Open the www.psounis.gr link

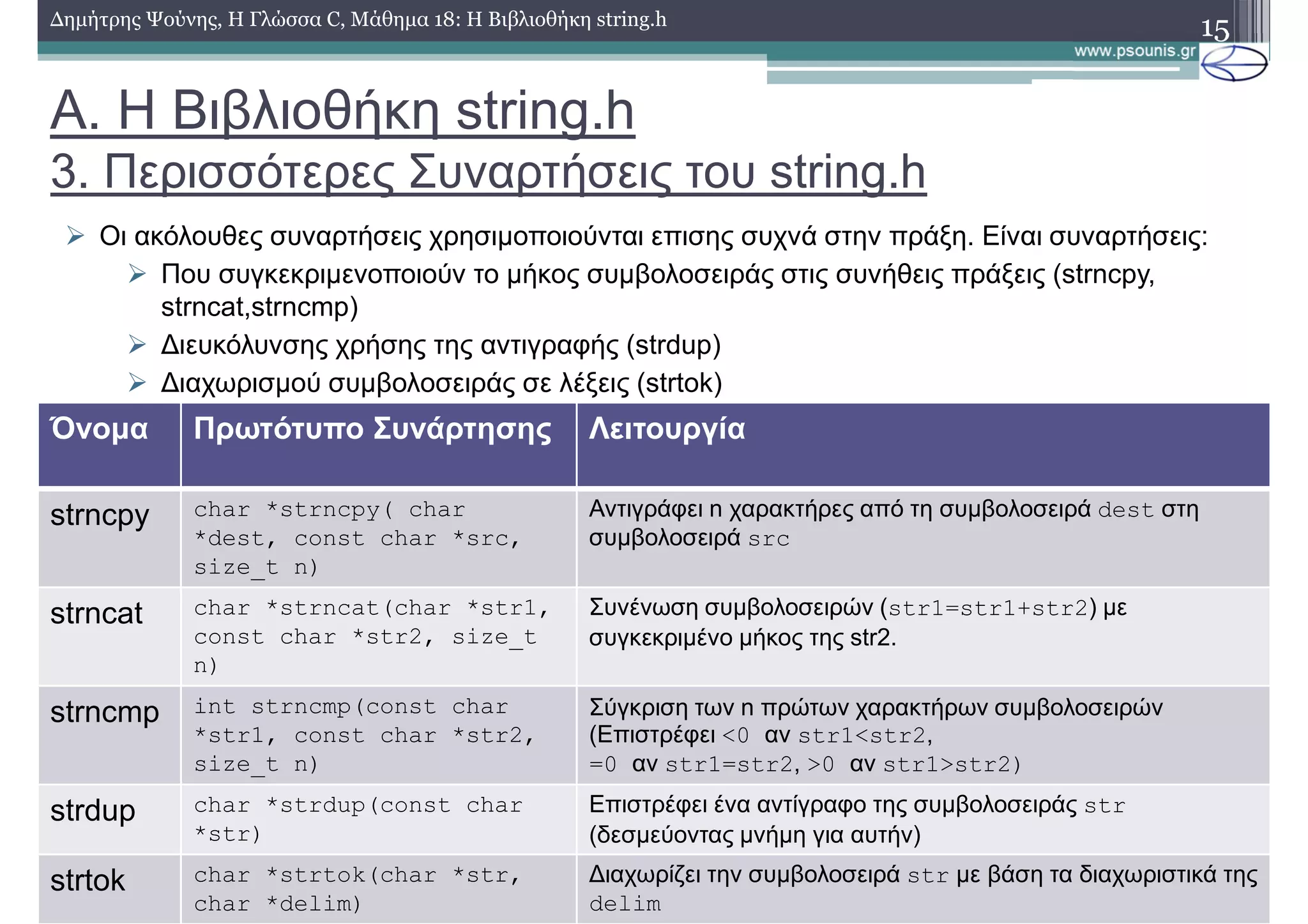pos(1135,51)
